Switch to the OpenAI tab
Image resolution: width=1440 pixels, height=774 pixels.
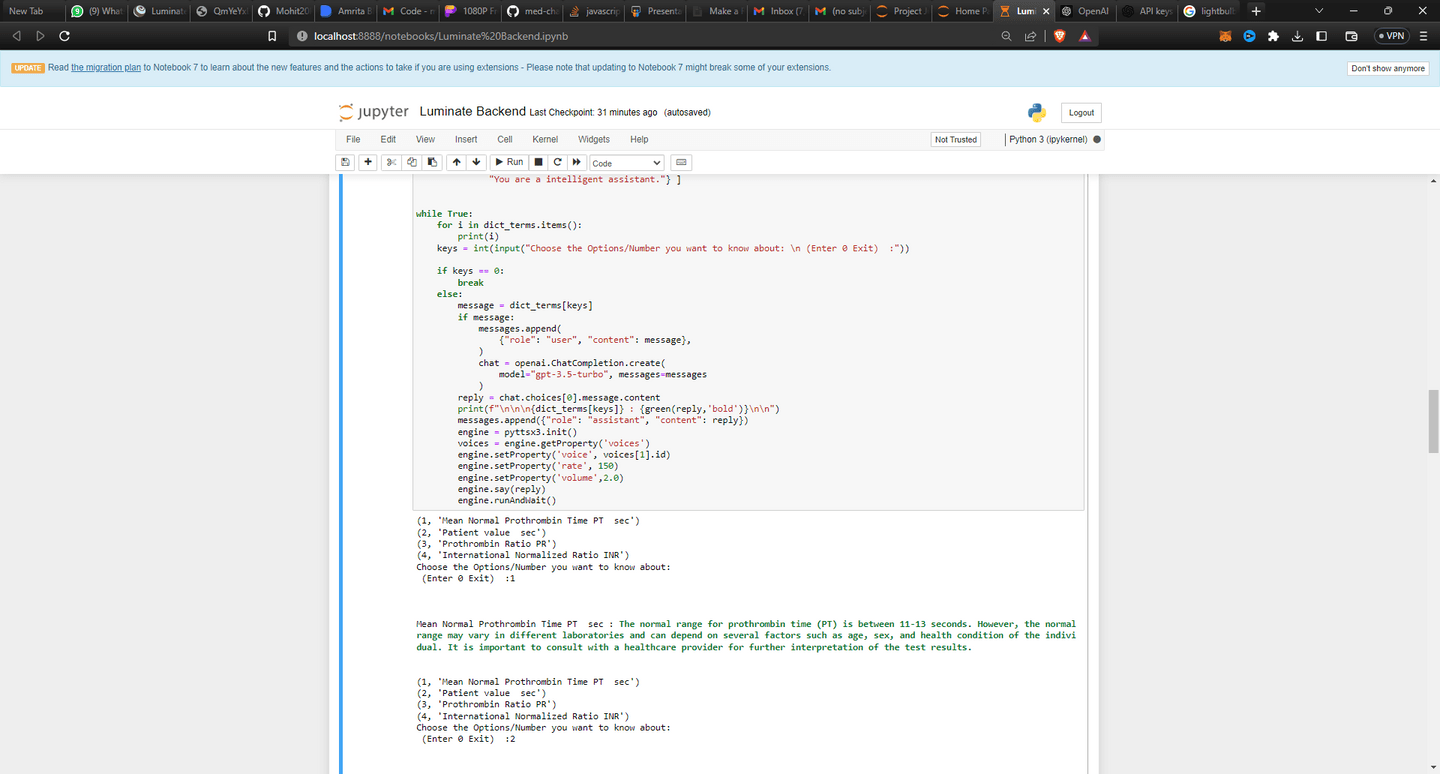click(1084, 11)
